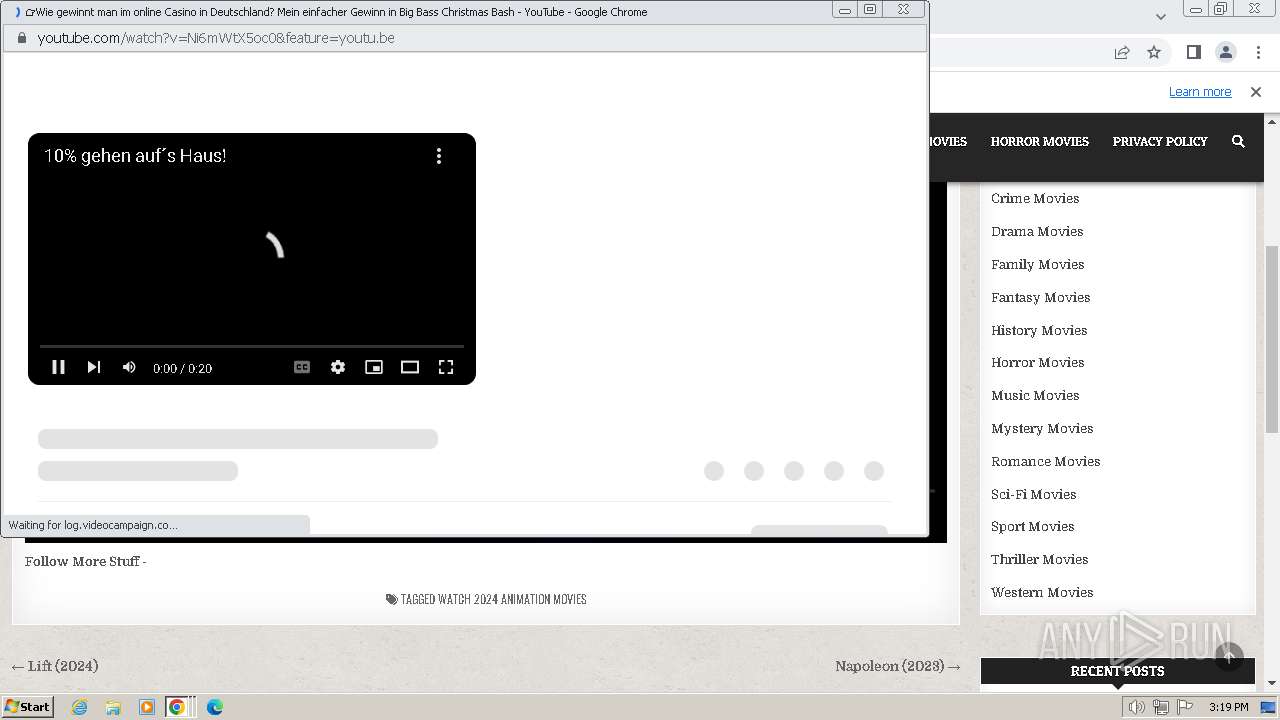Screen dimensions: 1280x720
Task: Expand Chrome tab search chevron
Action: [x=1161, y=16]
